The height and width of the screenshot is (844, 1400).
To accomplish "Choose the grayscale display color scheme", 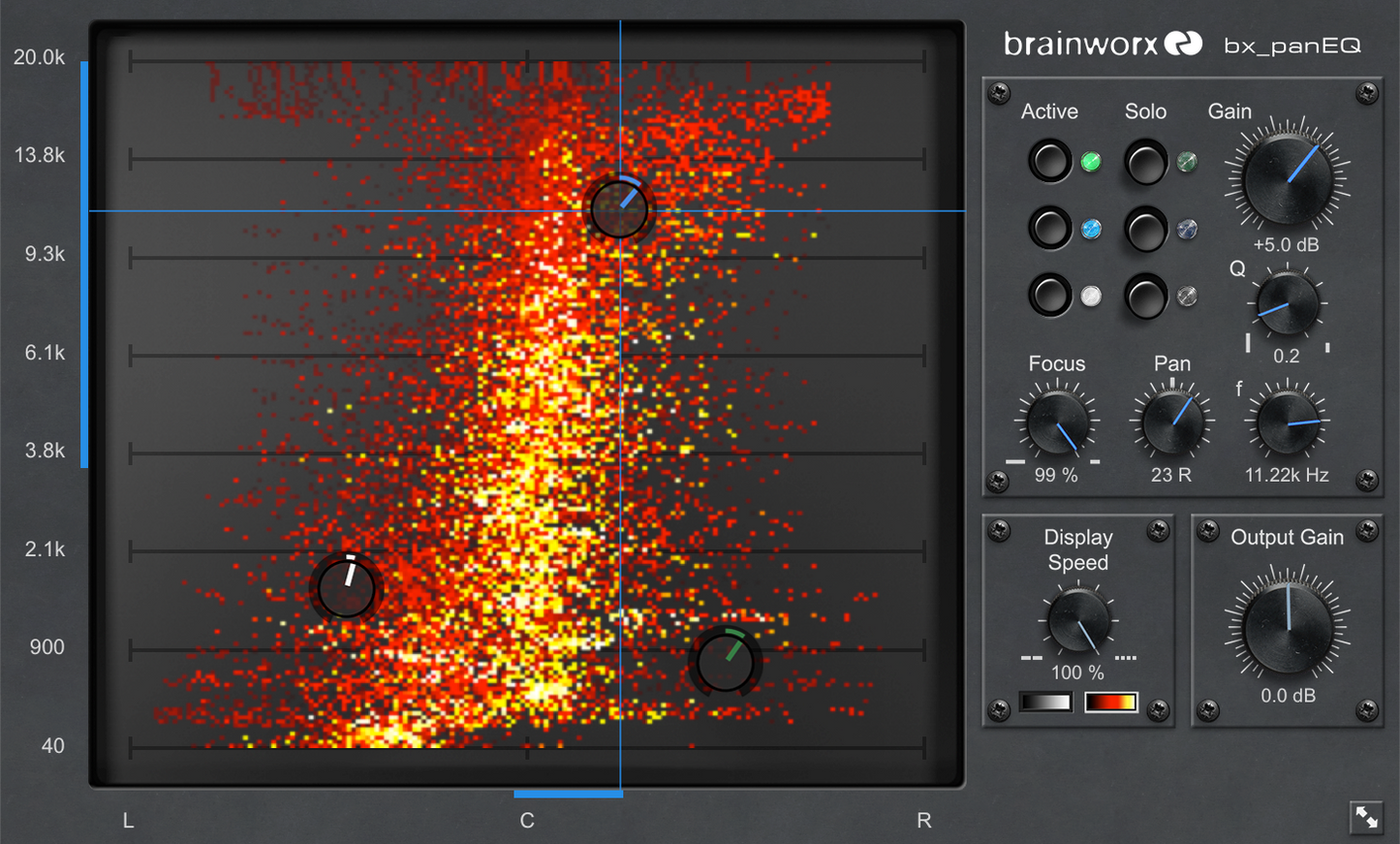I will pos(1045,702).
